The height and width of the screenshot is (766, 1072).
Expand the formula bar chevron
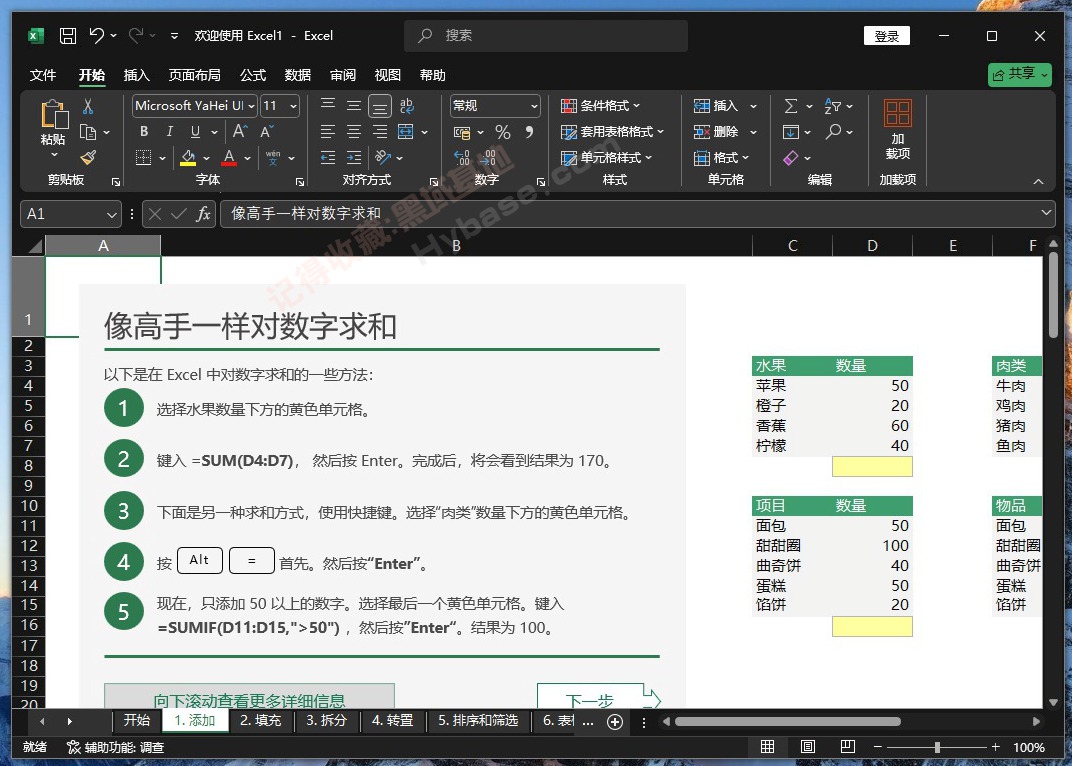(x=1046, y=213)
